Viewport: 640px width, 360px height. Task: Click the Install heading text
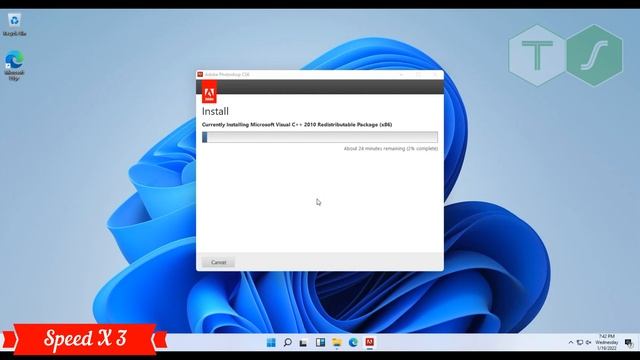(215, 111)
